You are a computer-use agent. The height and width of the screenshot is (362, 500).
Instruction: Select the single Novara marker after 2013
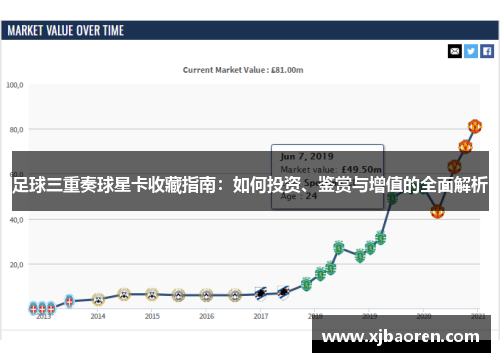(69, 301)
